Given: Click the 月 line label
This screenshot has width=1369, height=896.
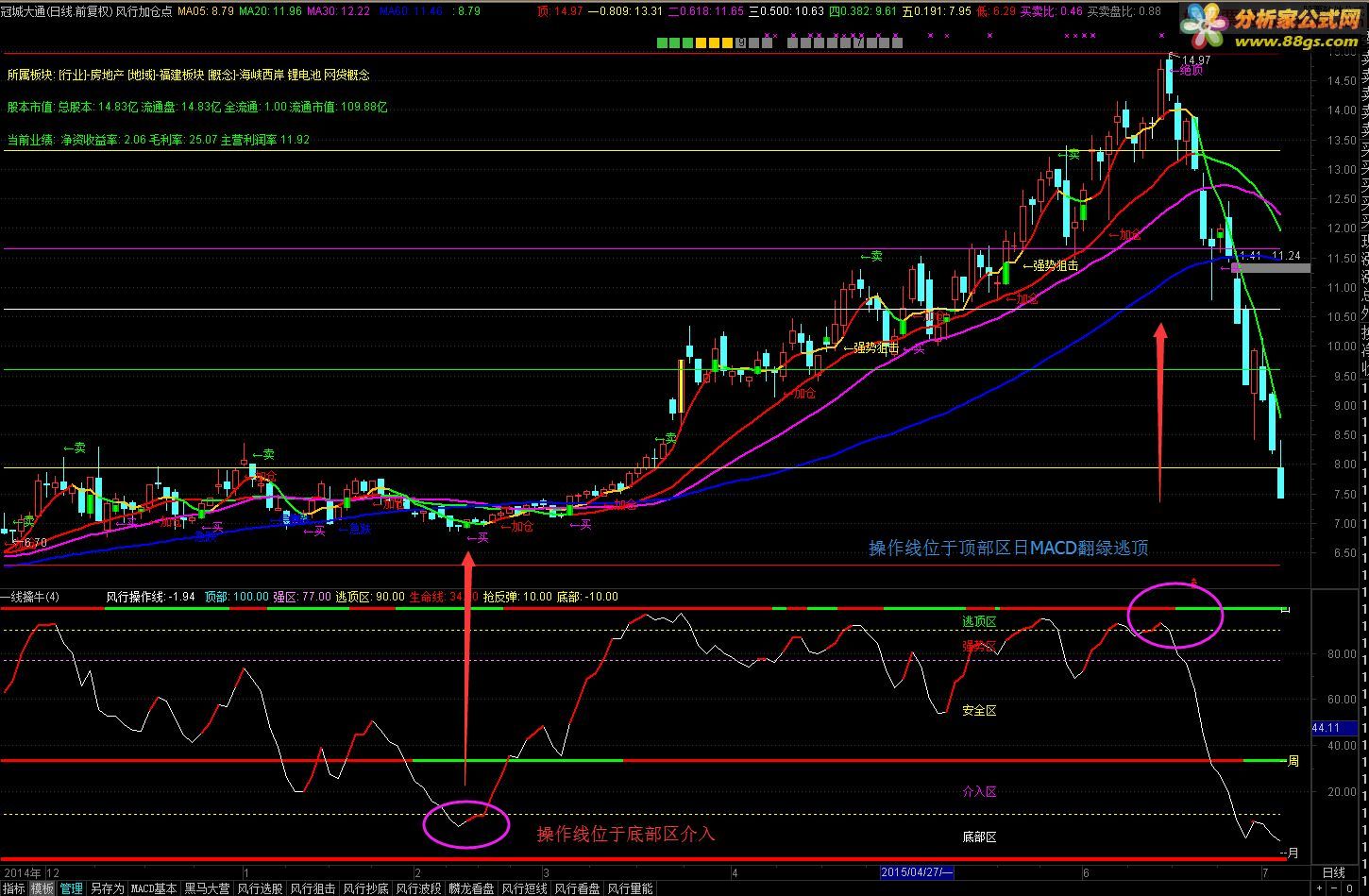Looking at the screenshot, I should click(x=1293, y=854).
